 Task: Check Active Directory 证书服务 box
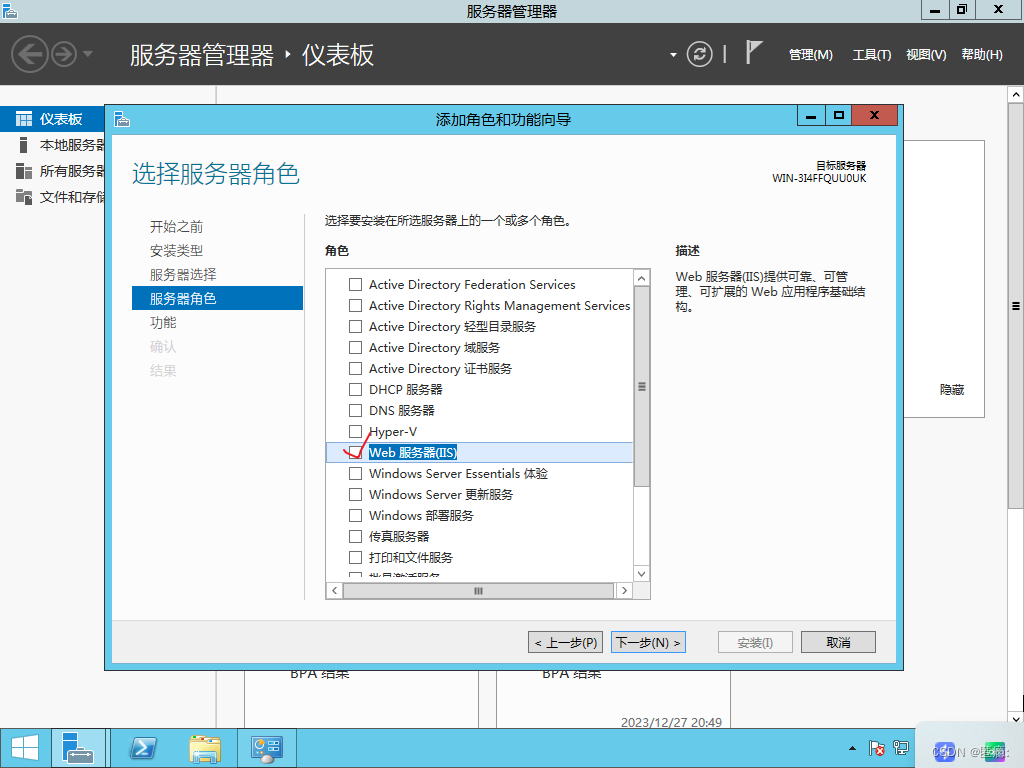pos(355,368)
